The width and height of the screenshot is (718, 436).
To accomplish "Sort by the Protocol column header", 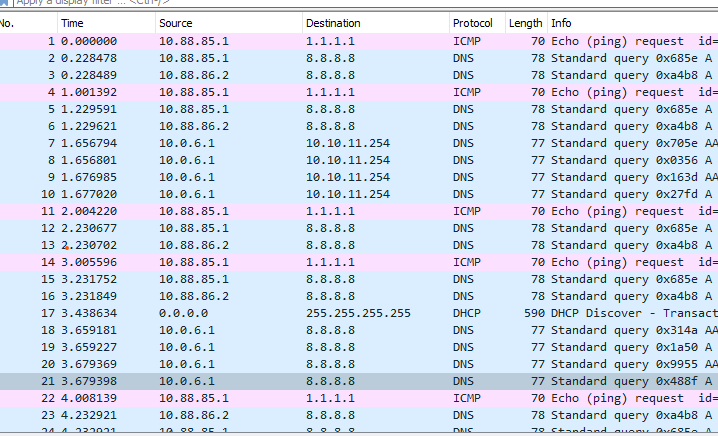I will 474,22.
